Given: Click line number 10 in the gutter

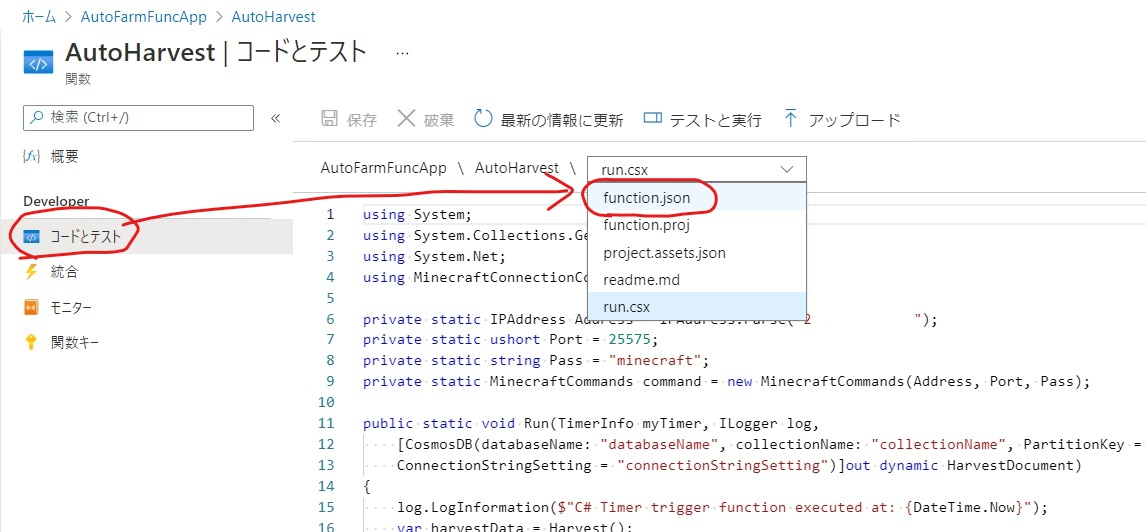Looking at the screenshot, I should click(325, 402).
